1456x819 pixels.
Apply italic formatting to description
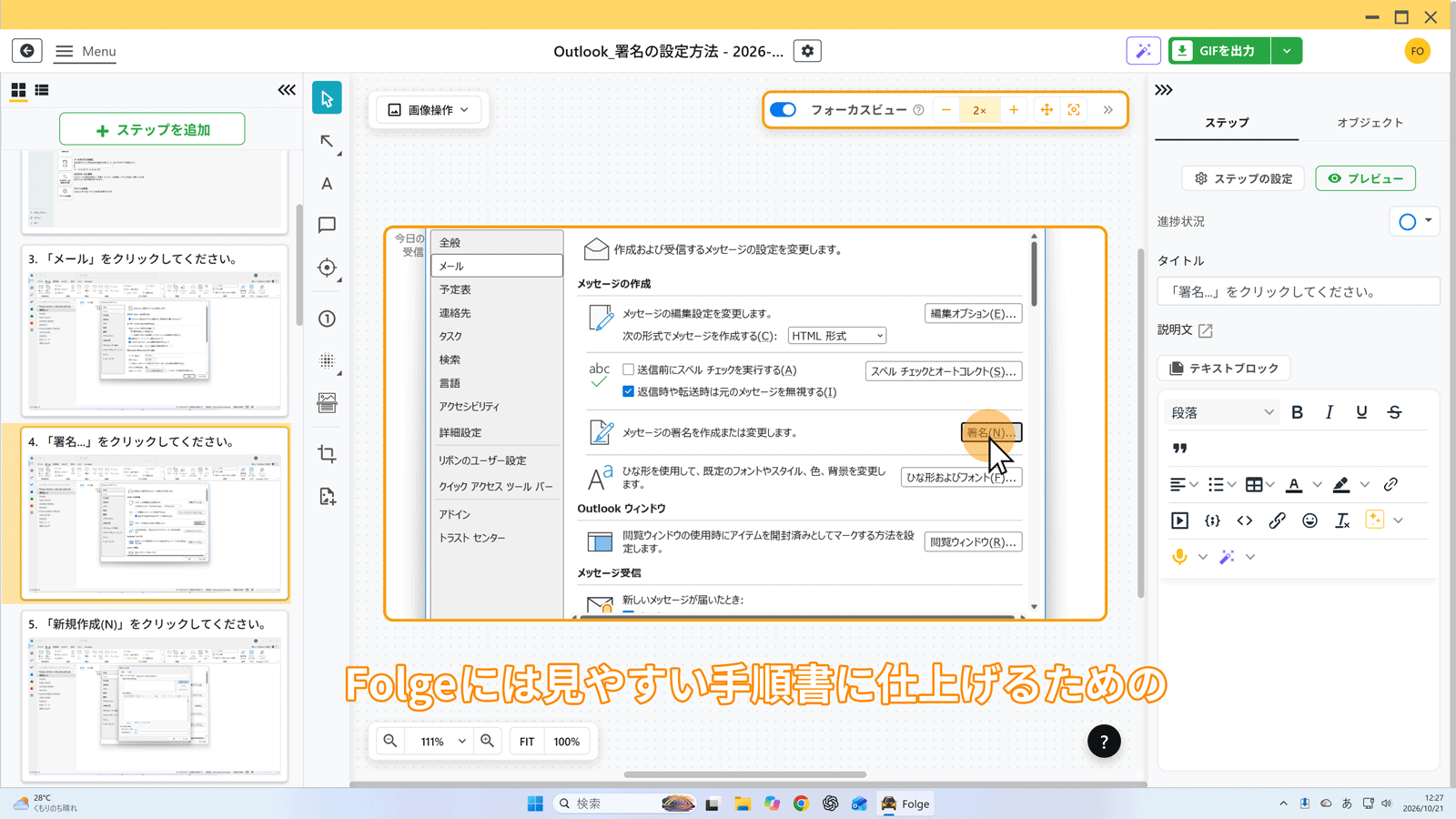(1330, 412)
